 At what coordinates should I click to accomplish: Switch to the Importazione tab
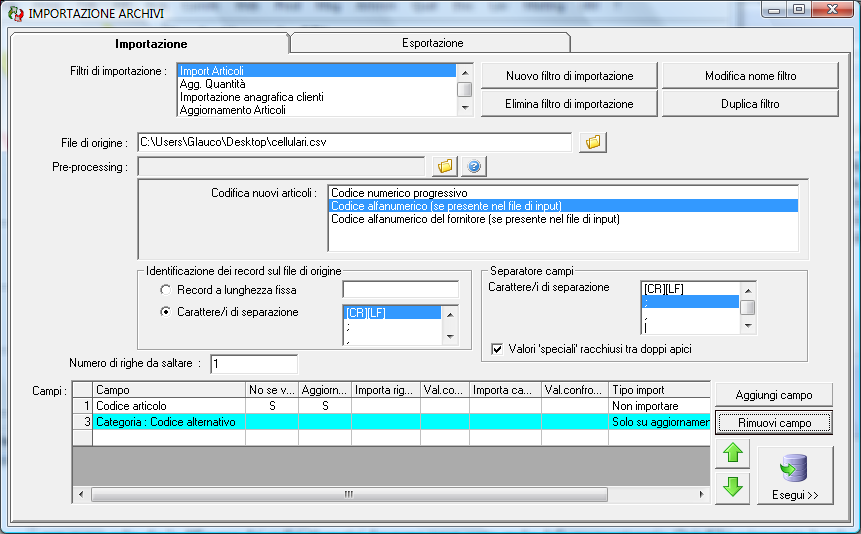[151, 44]
